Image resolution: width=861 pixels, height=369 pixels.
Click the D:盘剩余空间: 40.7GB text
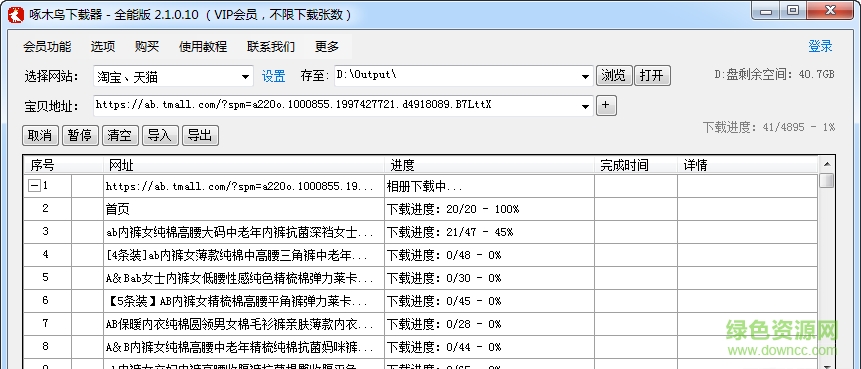pyautogui.click(x=774, y=74)
